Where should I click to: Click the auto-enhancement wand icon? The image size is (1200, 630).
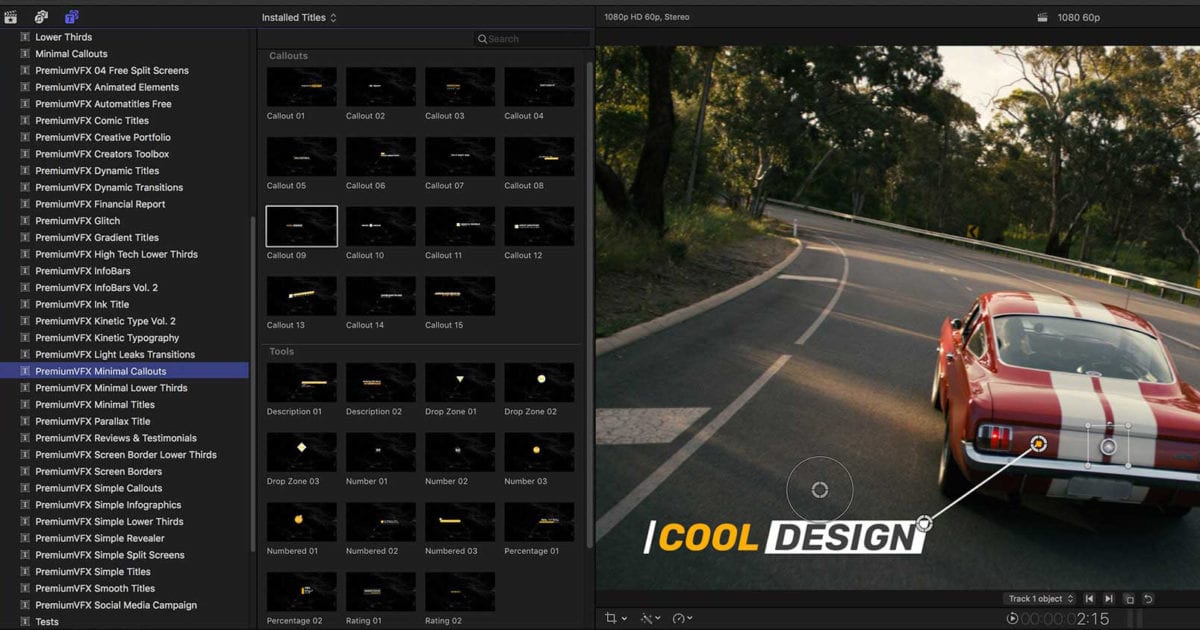647,618
